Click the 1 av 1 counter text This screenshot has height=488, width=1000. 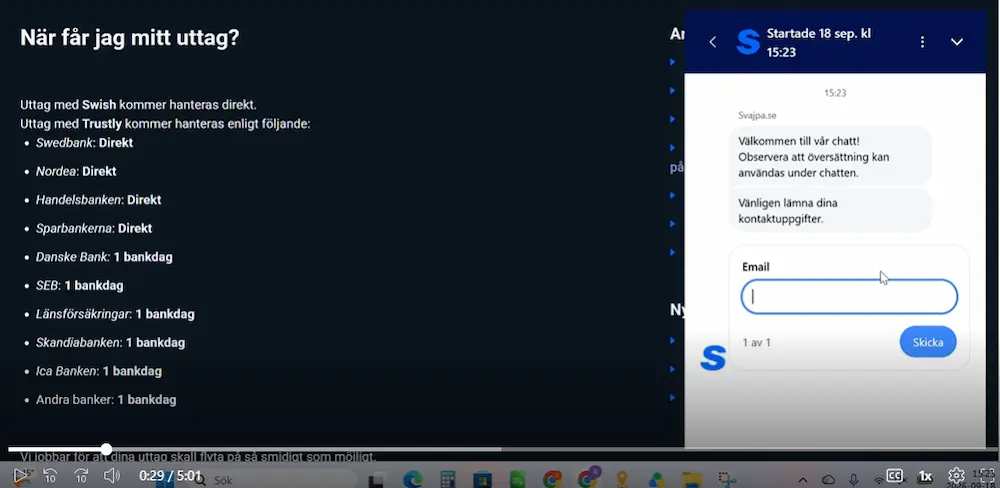pos(756,343)
